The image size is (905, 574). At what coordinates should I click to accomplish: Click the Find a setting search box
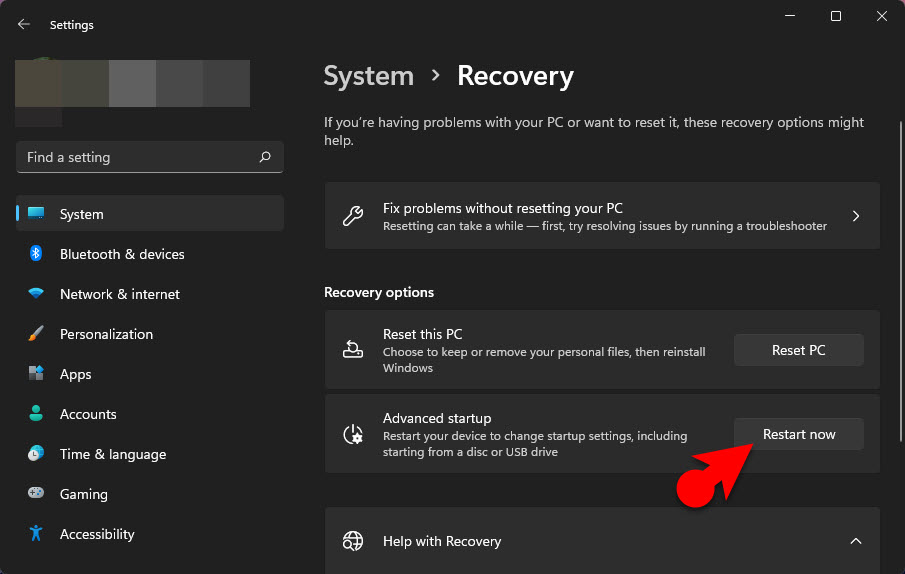(x=150, y=157)
